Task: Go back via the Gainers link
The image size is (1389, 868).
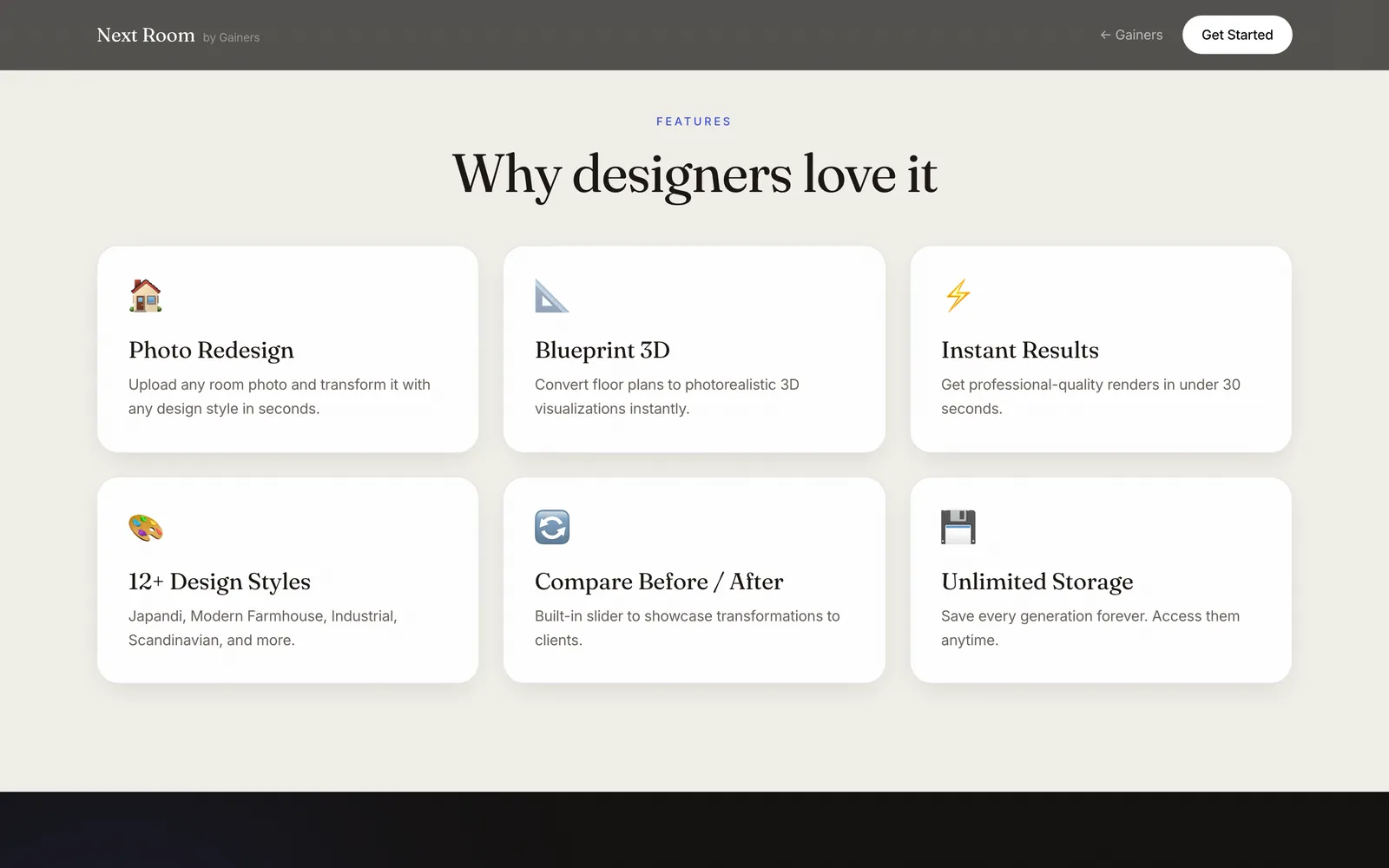Action: pyautogui.click(x=1131, y=35)
